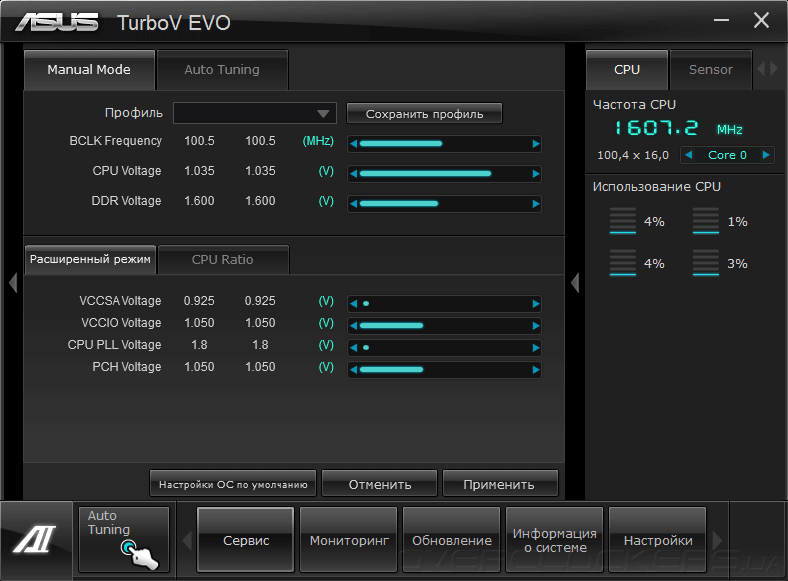Collapse the CPU monitor panel arrow
788x581 pixels.
point(575,282)
